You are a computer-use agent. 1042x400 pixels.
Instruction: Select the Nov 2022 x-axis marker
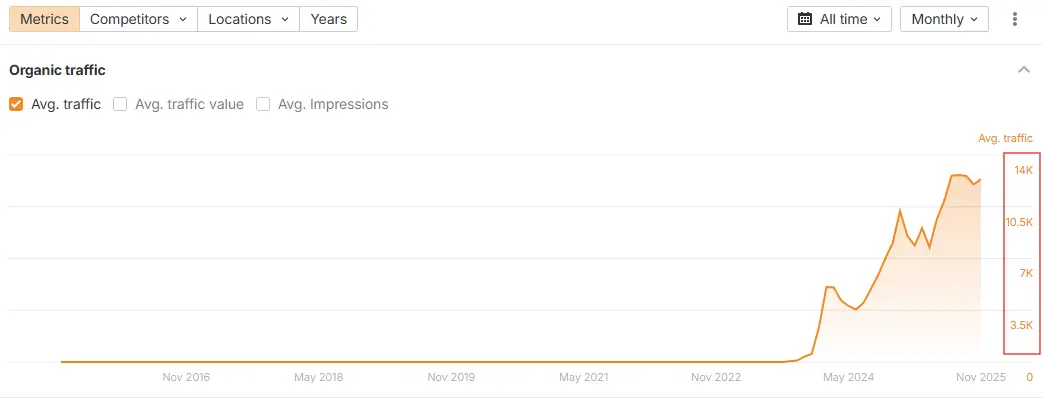point(716,377)
